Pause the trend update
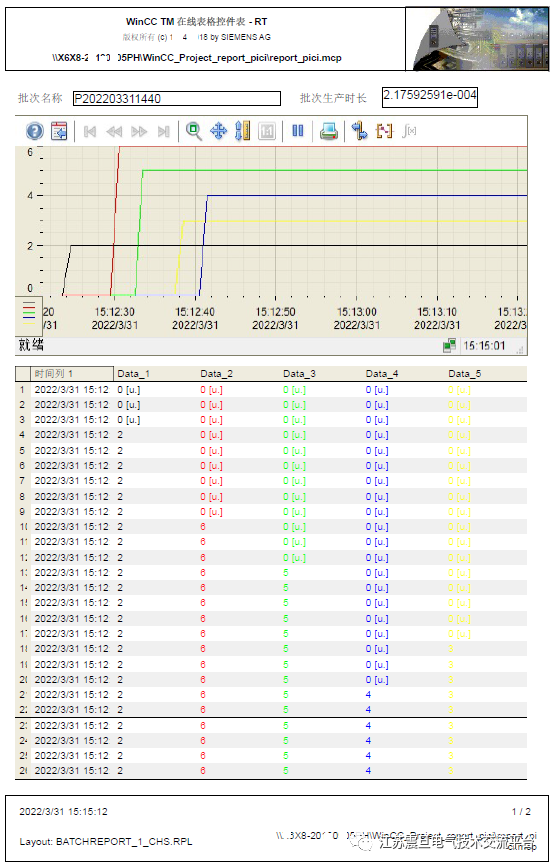 298,131
